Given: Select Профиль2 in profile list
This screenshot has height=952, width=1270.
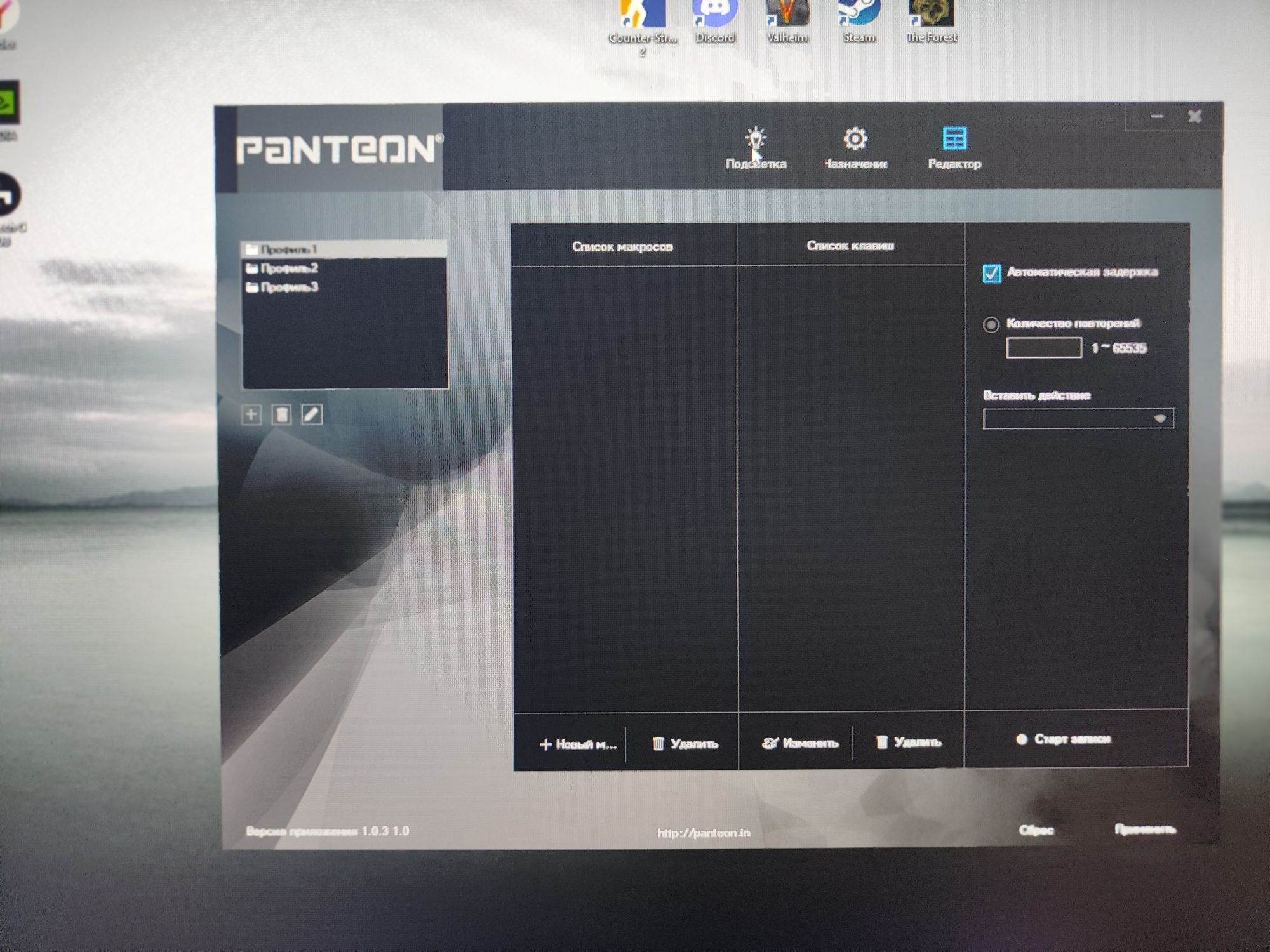Looking at the screenshot, I should click(x=344, y=268).
